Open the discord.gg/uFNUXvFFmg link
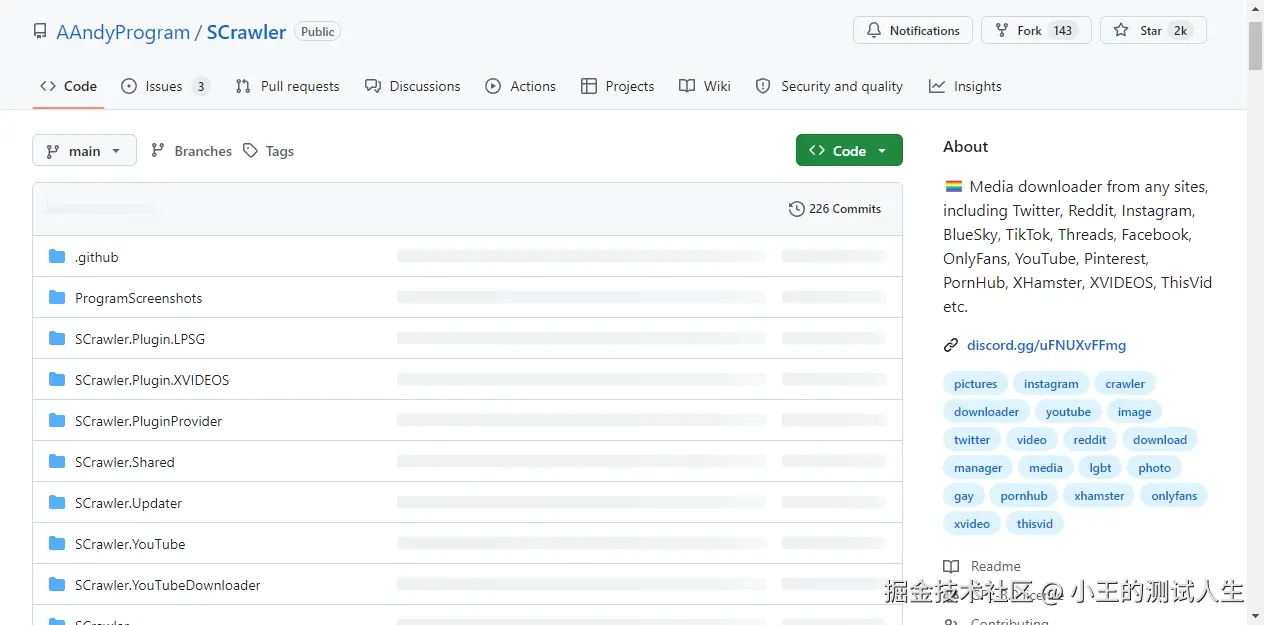This screenshot has height=625, width=1264. [1046, 345]
